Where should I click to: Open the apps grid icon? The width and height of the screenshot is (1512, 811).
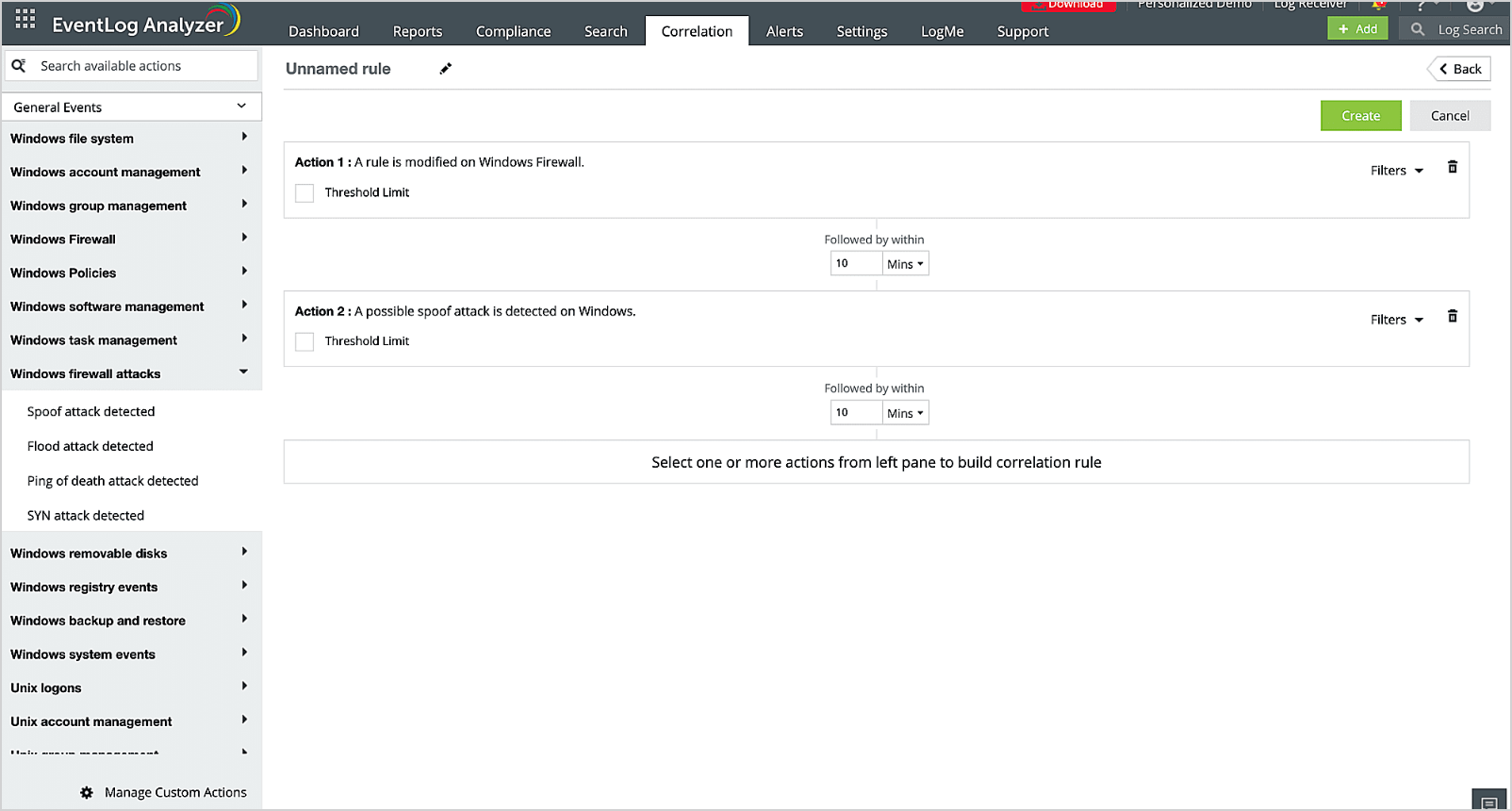pyautogui.click(x=25, y=19)
